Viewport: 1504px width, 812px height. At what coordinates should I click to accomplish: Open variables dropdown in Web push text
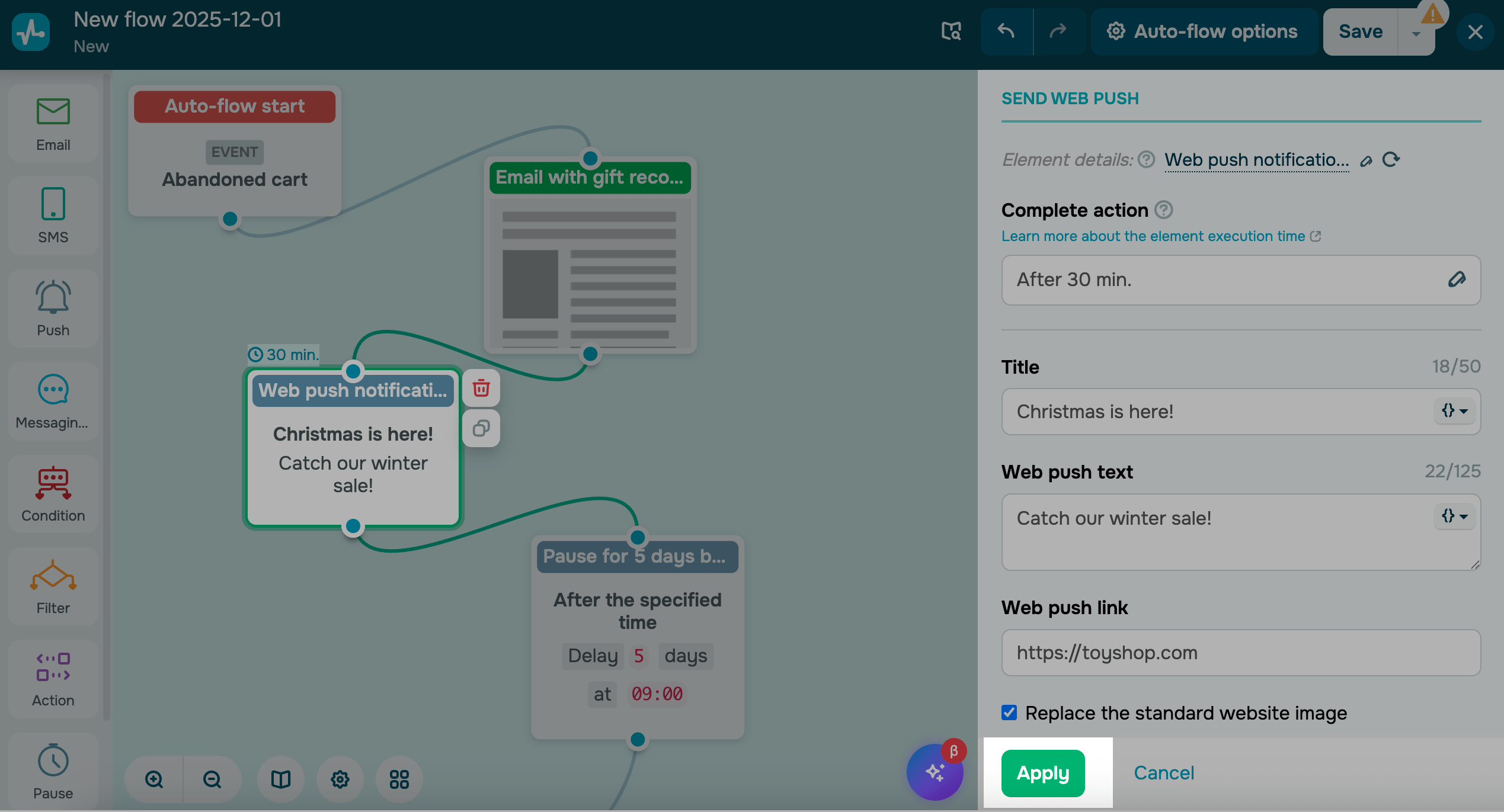tap(1455, 516)
